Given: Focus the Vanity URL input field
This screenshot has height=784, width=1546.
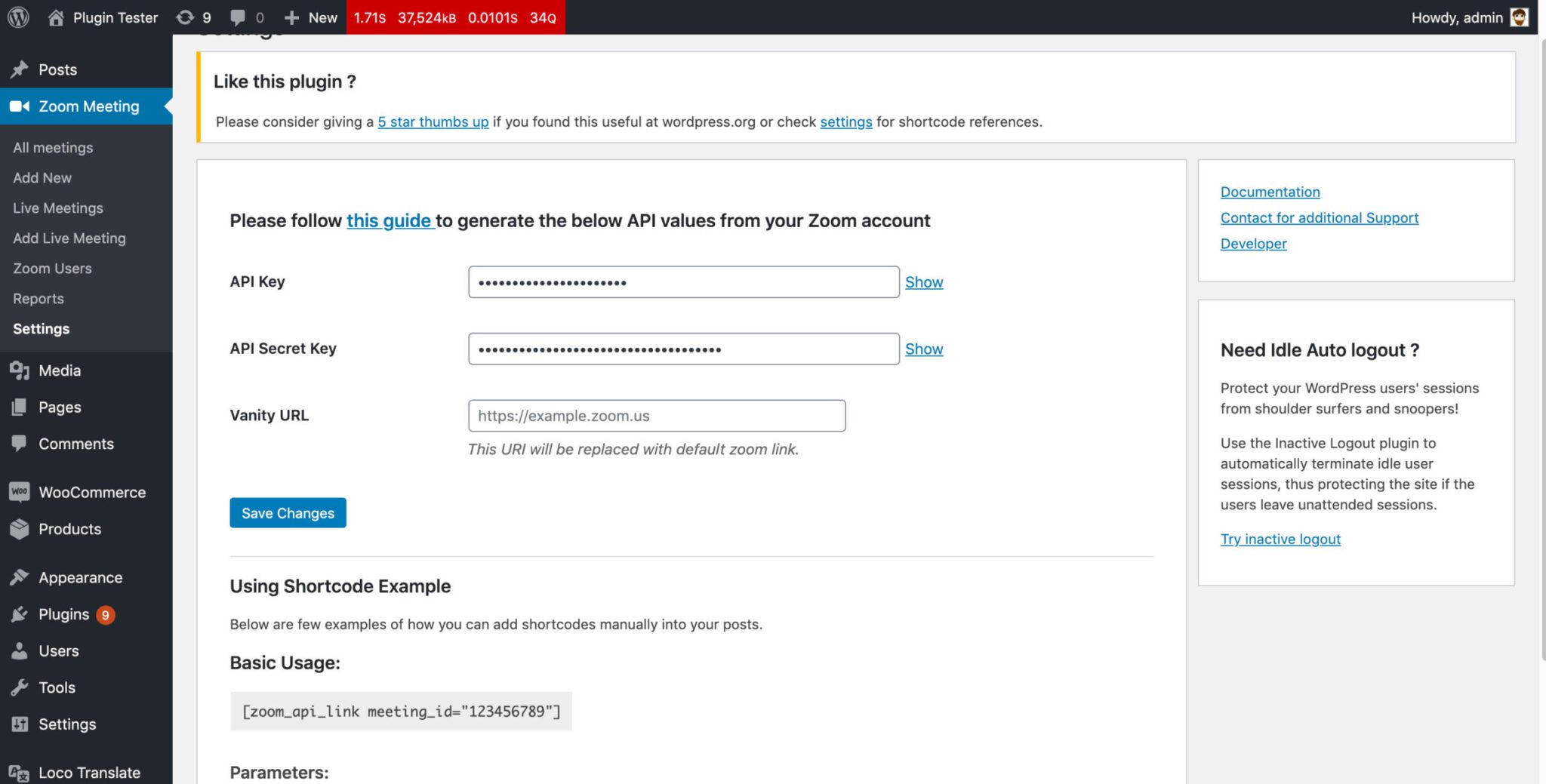Looking at the screenshot, I should [656, 416].
